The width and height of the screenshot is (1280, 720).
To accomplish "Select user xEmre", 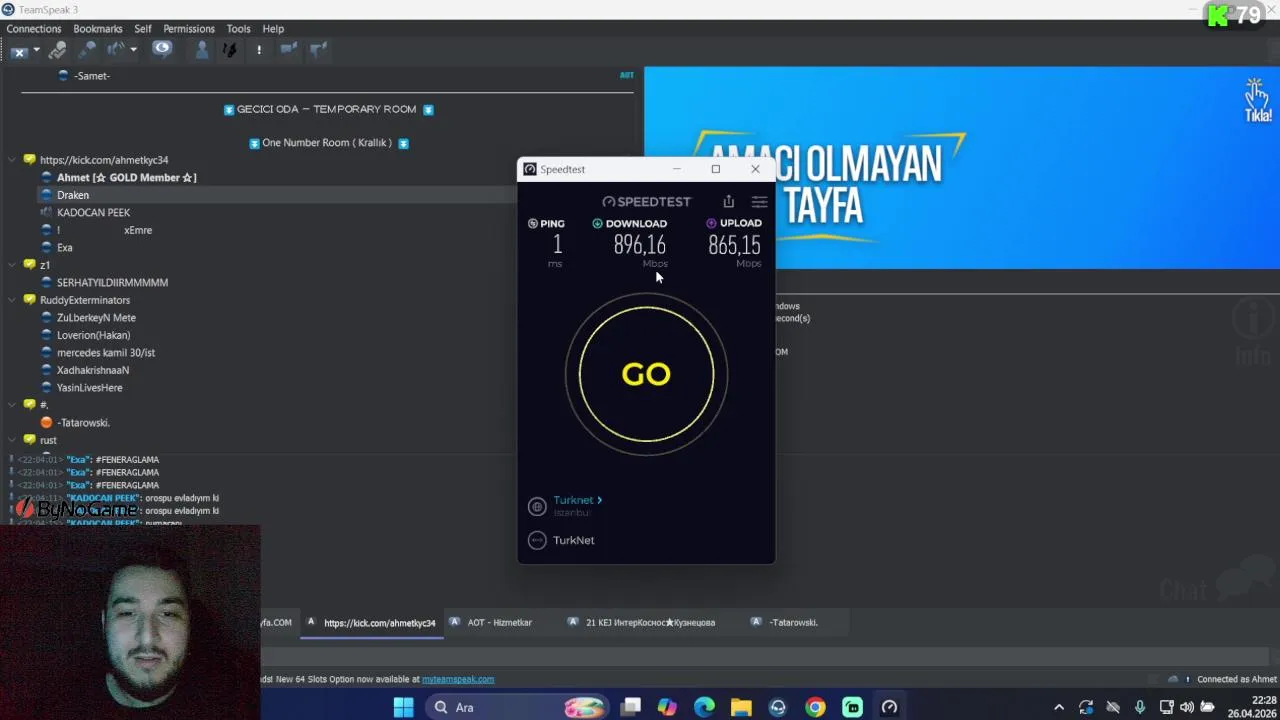I will tap(138, 230).
